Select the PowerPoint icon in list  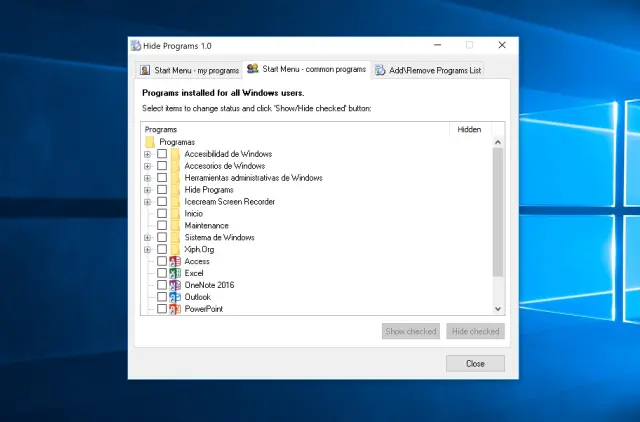[175, 309]
